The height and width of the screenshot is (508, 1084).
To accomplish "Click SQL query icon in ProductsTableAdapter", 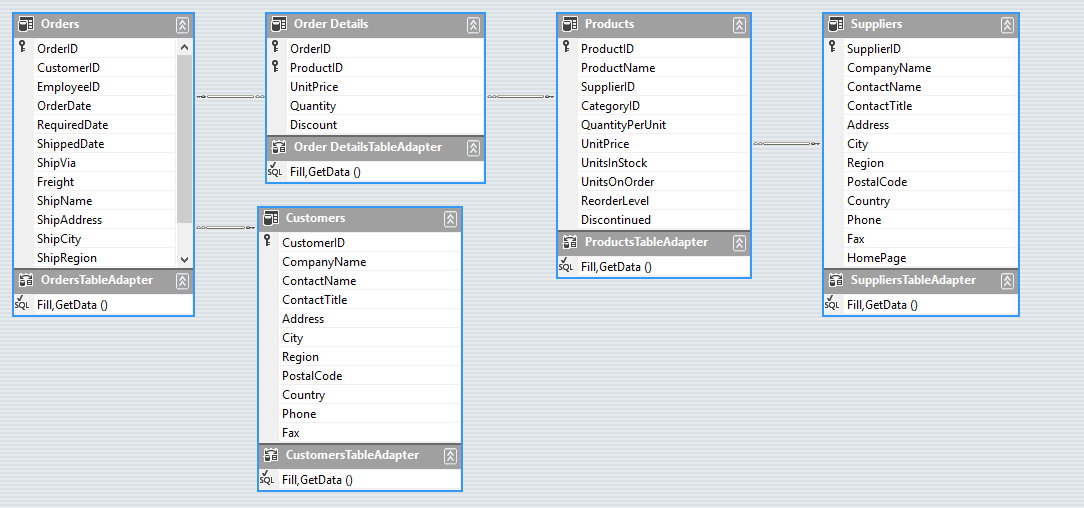I will [566, 265].
